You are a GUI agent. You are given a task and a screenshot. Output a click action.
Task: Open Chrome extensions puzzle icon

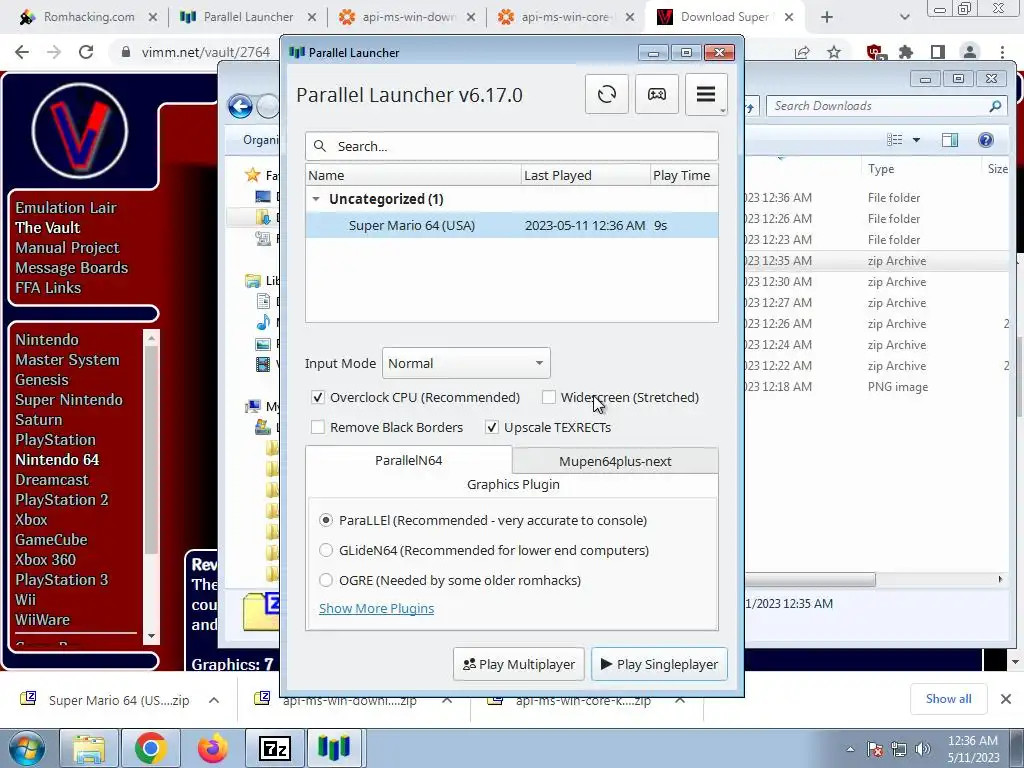(906, 52)
